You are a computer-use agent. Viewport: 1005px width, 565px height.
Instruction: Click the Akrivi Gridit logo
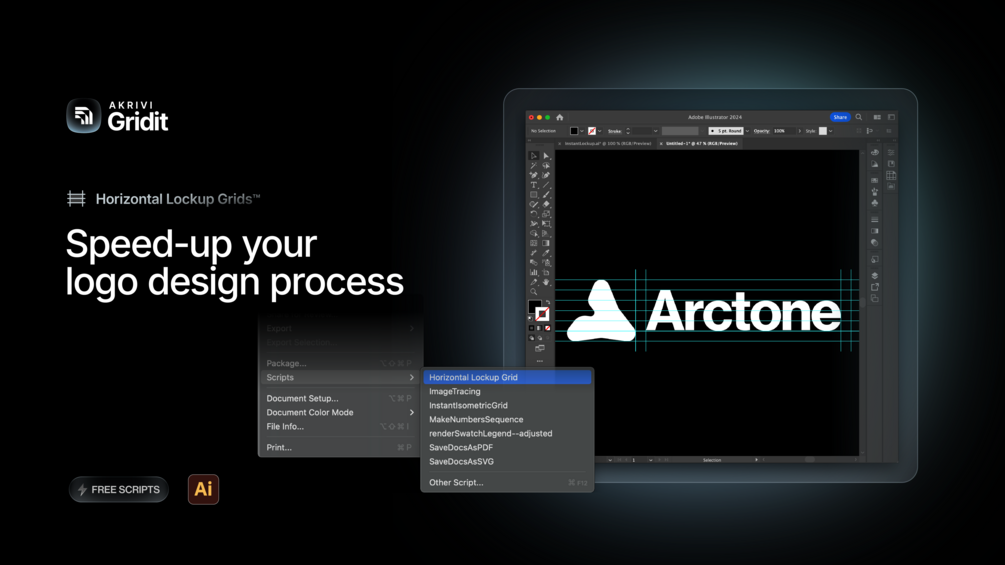tap(117, 116)
